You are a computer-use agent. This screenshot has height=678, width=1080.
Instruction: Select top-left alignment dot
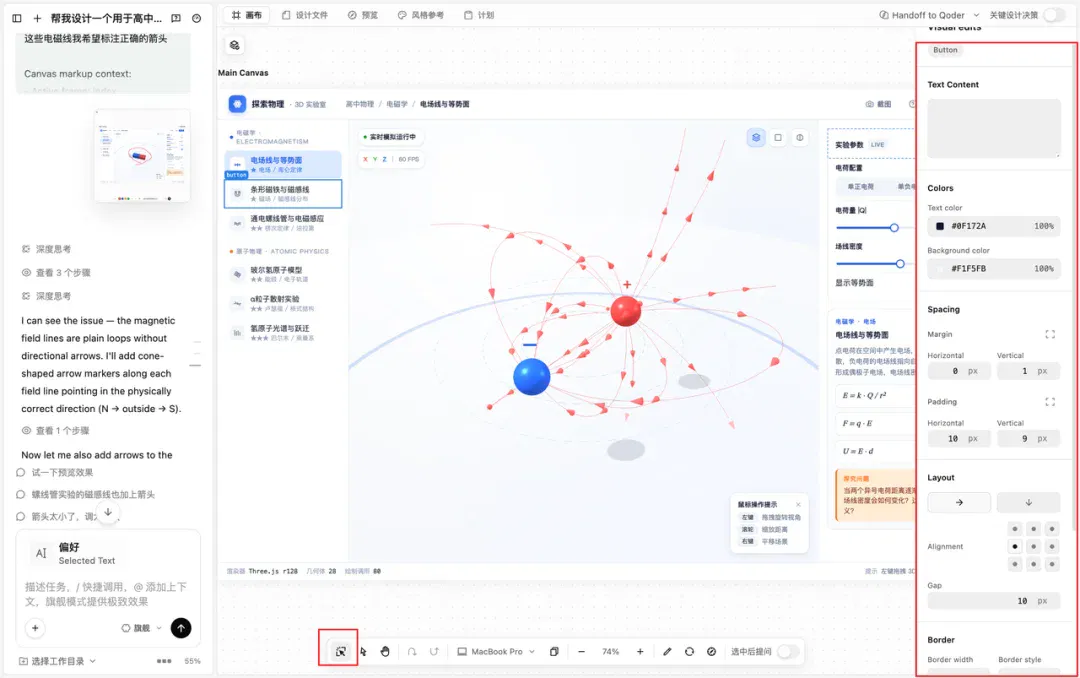click(1015, 528)
